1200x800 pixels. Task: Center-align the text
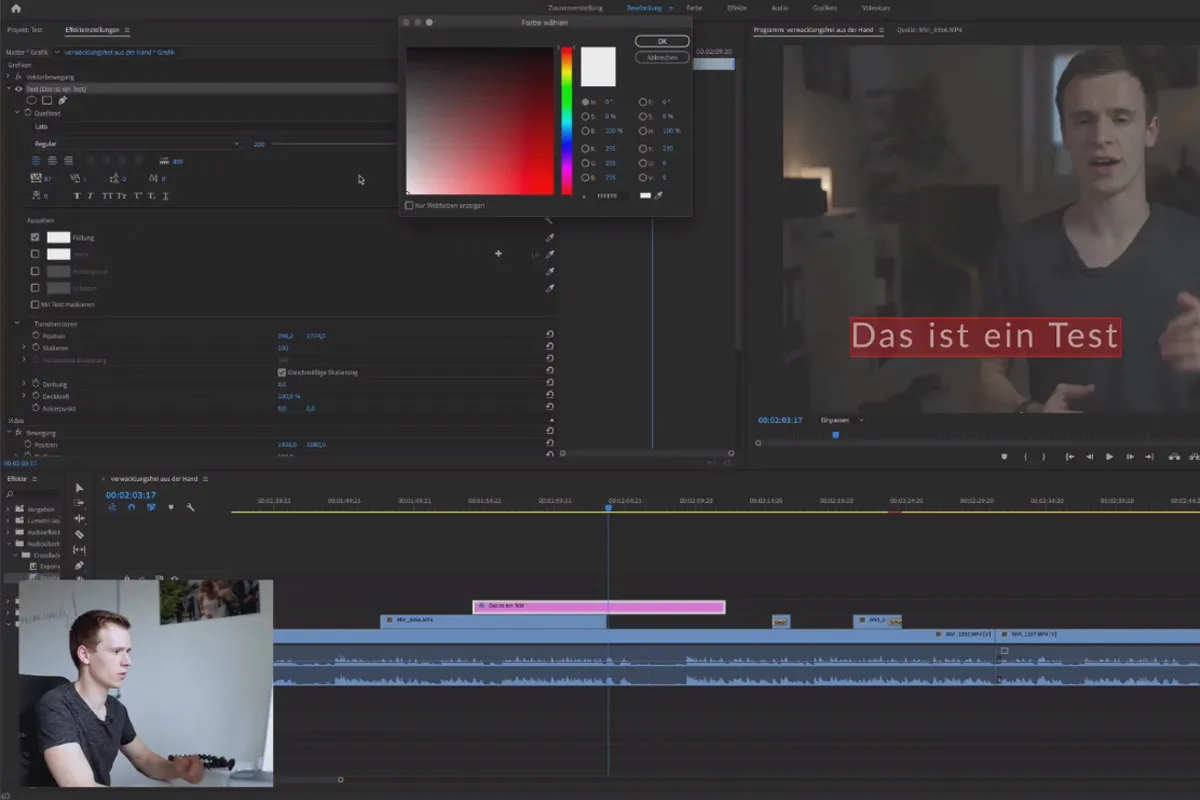tap(53, 160)
